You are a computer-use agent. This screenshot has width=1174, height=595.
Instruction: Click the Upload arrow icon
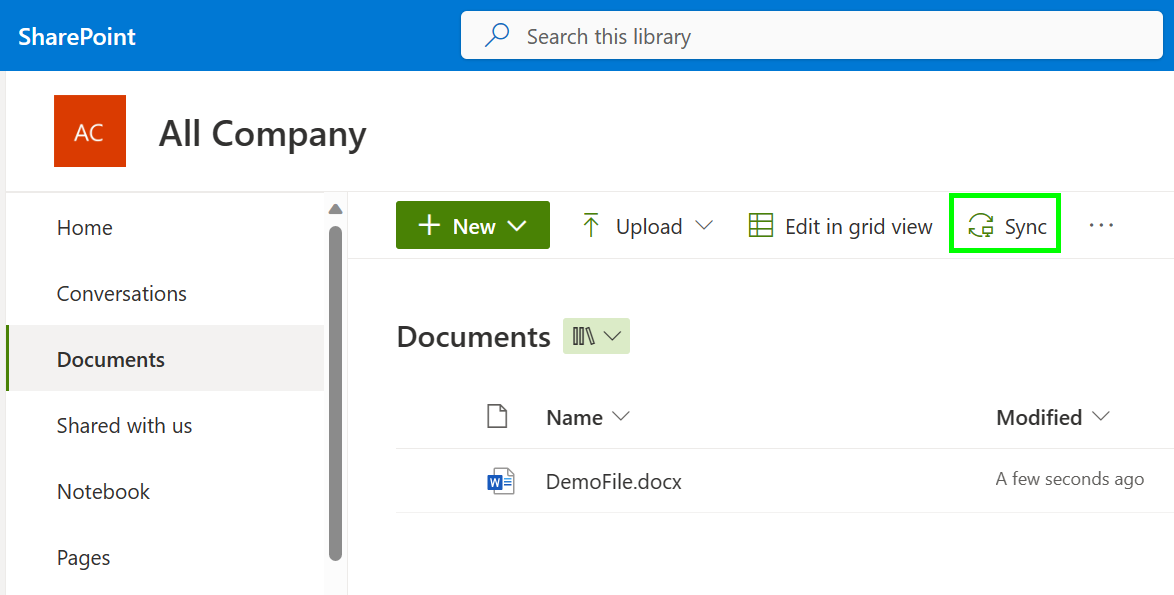591,226
